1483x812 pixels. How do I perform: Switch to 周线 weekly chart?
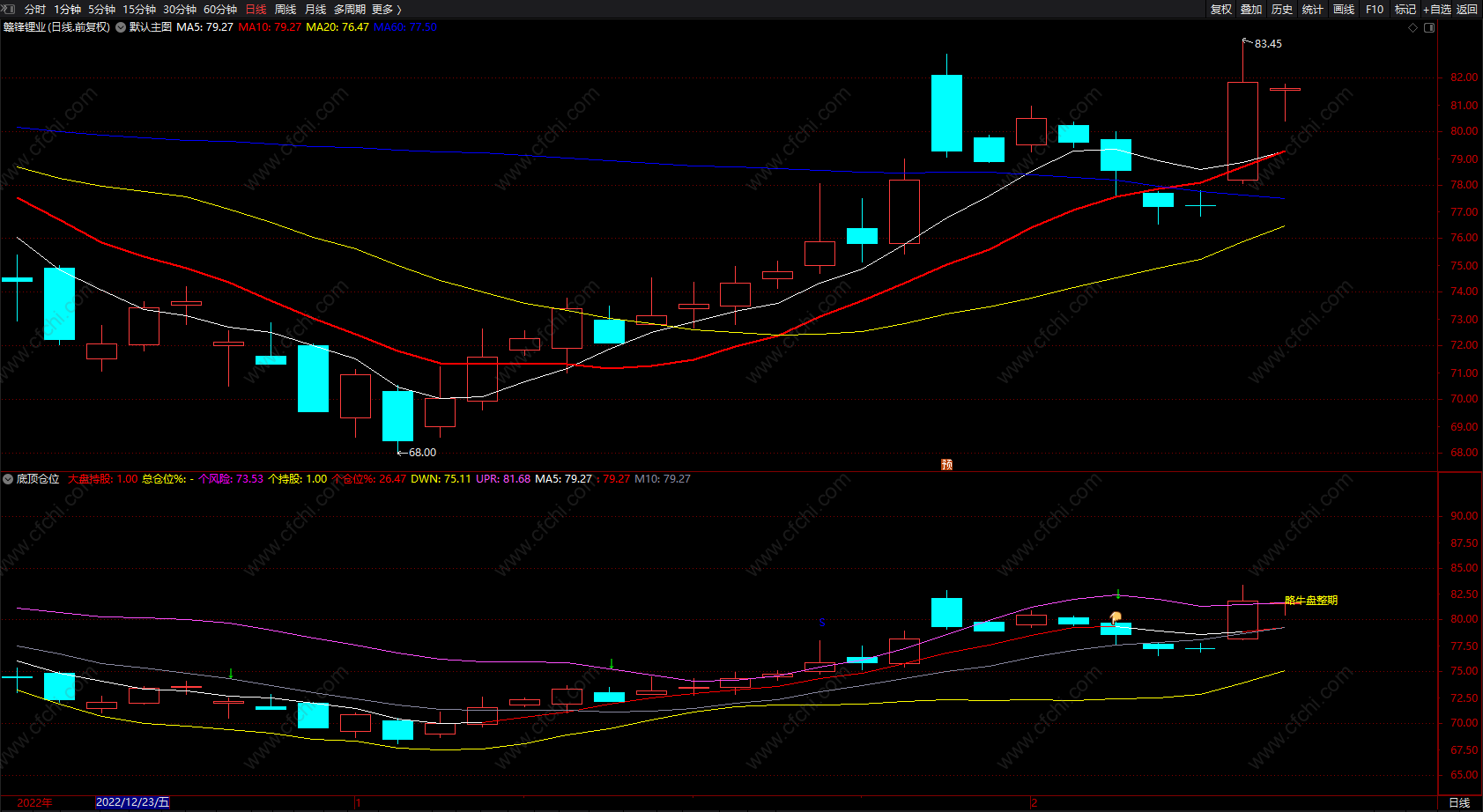(285, 9)
